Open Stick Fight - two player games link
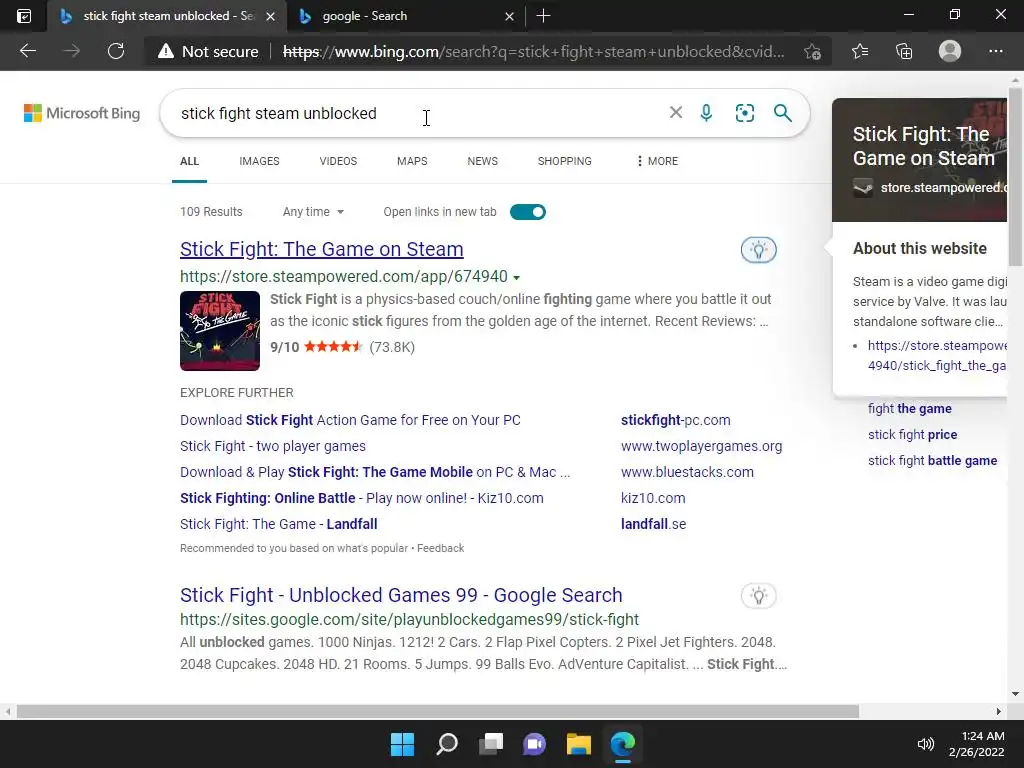1024x768 pixels. (x=273, y=446)
